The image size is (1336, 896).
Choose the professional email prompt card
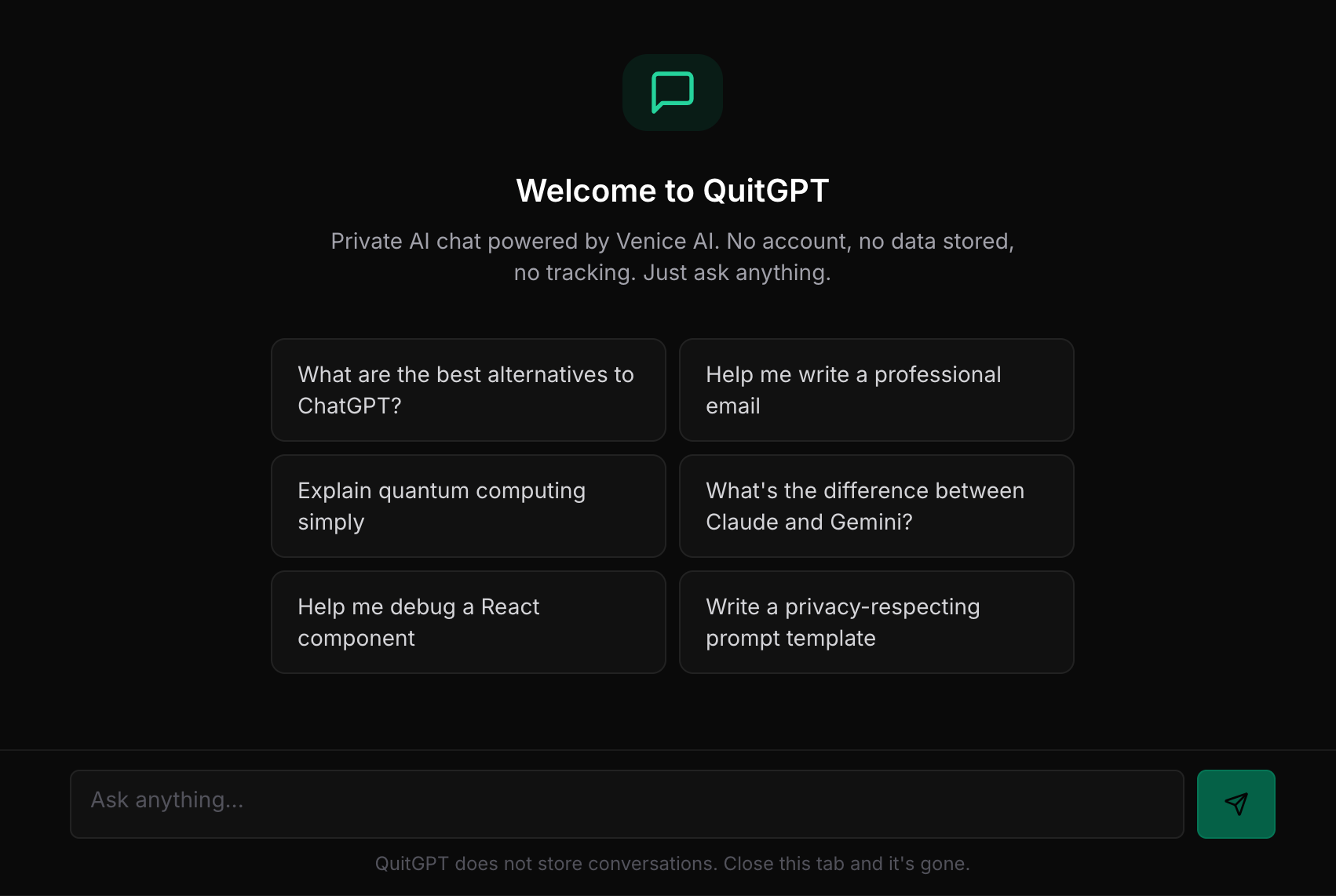876,390
